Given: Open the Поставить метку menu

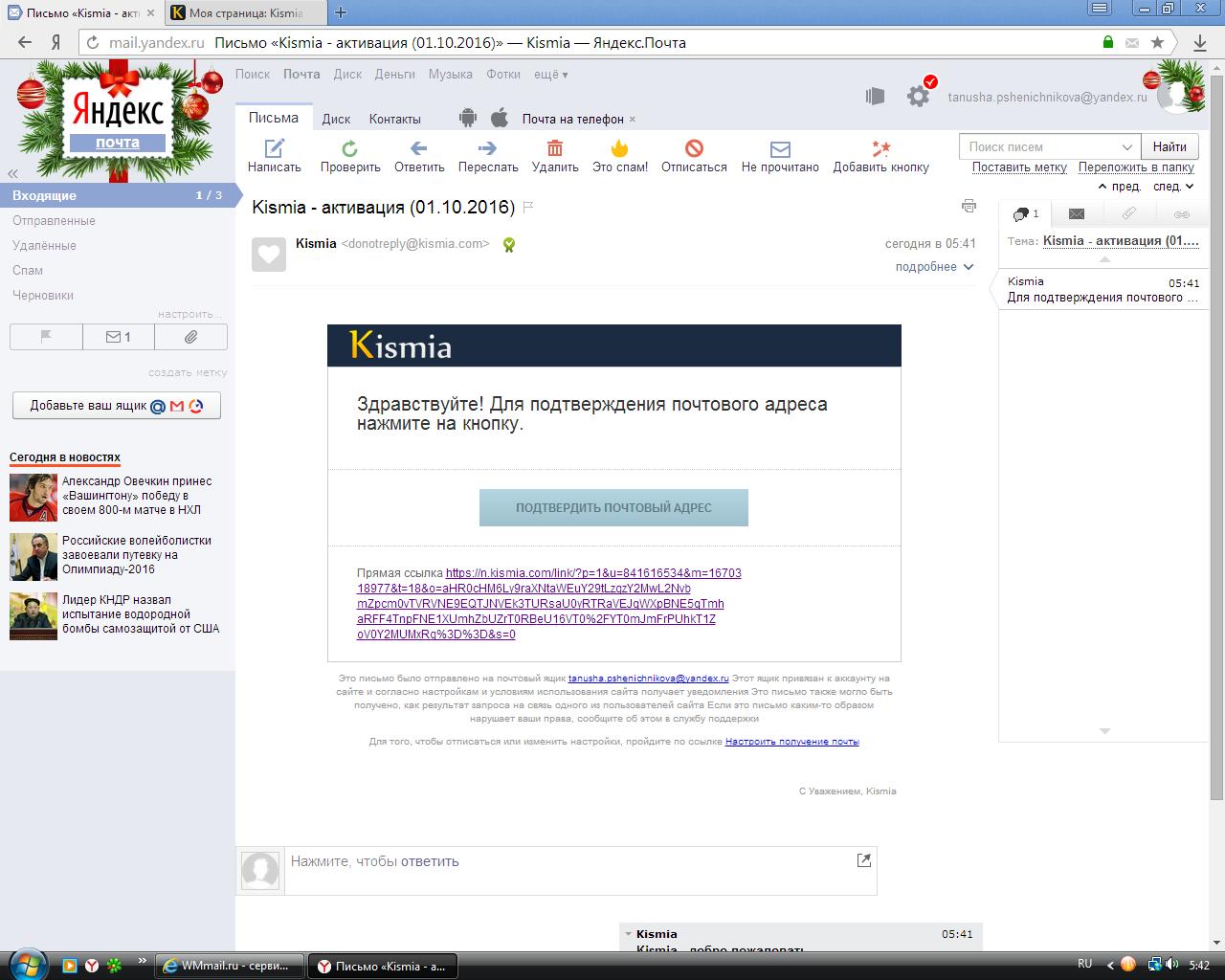Looking at the screenshot, I should click(1019, 167).
